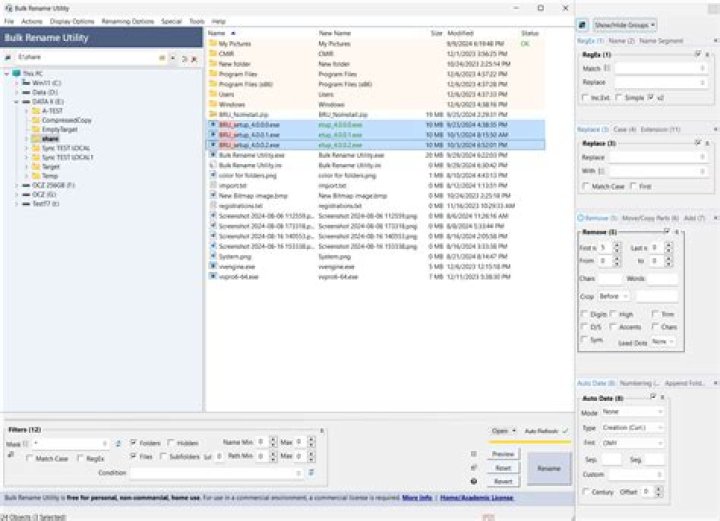This screenshot has width=720, height=521.
Task: Click the red icon at path bar end
Action: [x=194, y=59]
